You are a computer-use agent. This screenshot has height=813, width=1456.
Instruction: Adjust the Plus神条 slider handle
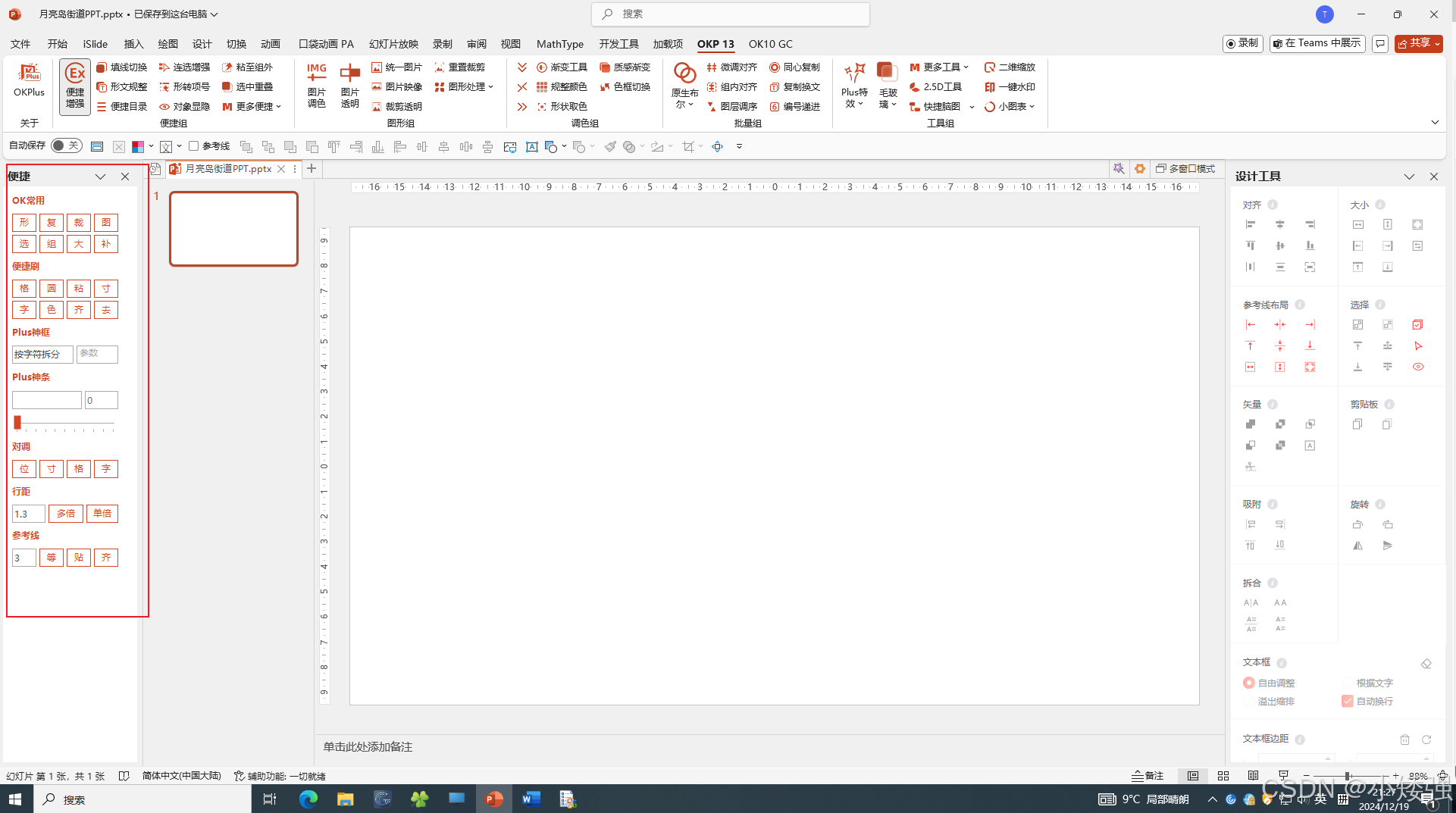point(17,423)
